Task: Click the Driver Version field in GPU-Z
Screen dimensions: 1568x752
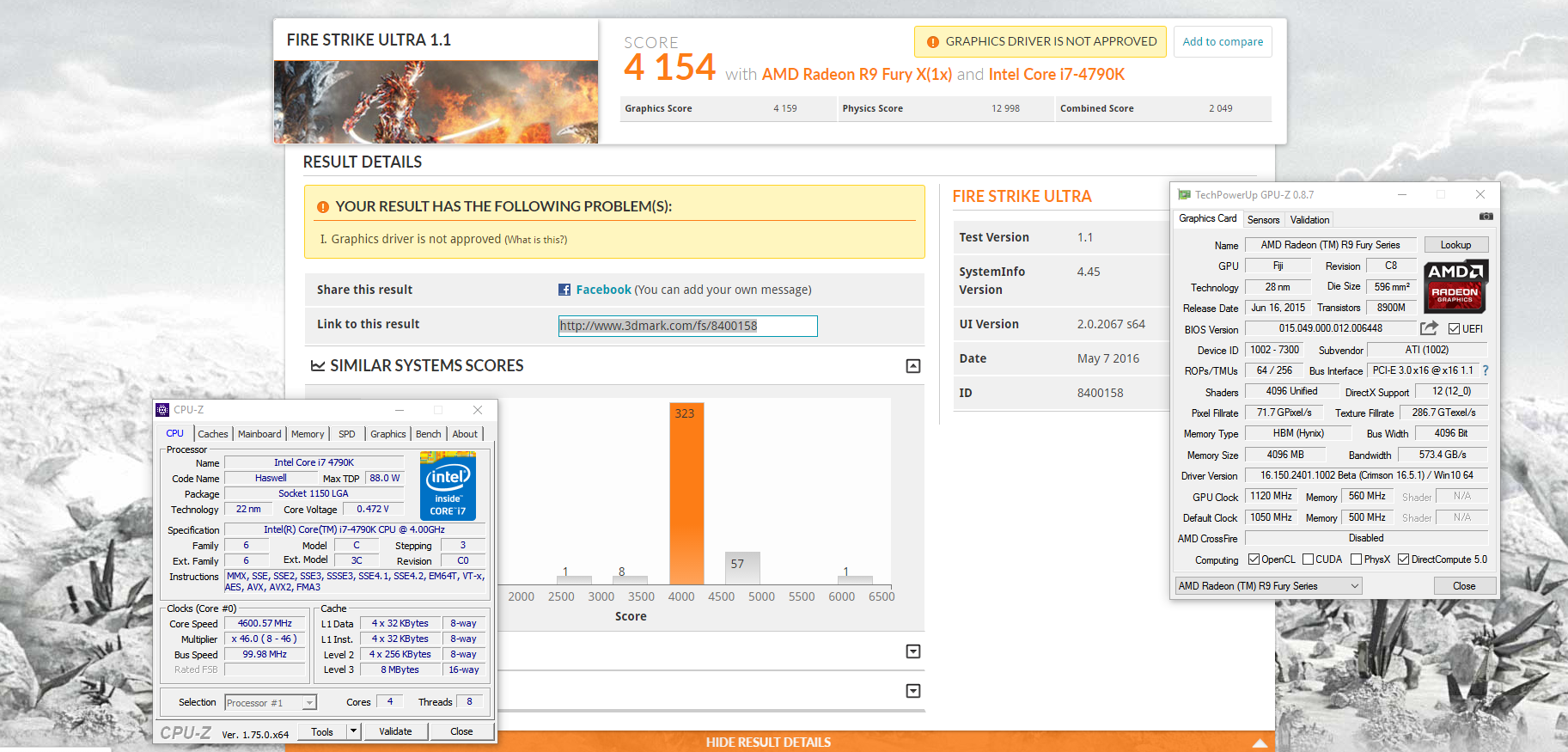Action: click(1366, 475)
